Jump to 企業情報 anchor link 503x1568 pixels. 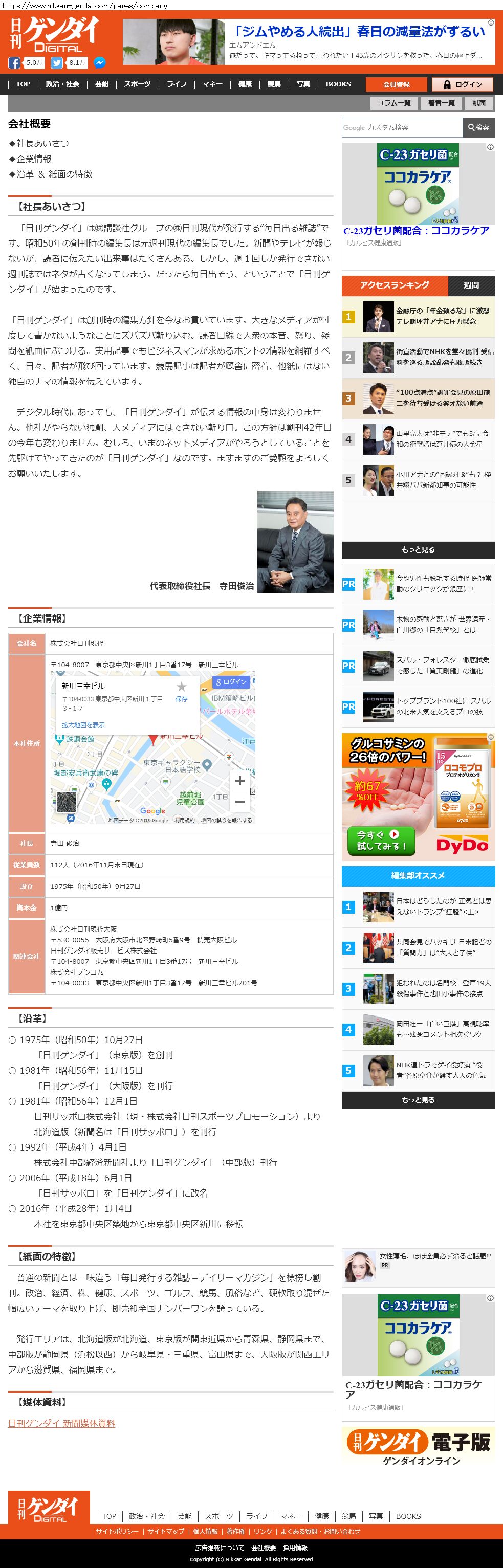(30, 159)
